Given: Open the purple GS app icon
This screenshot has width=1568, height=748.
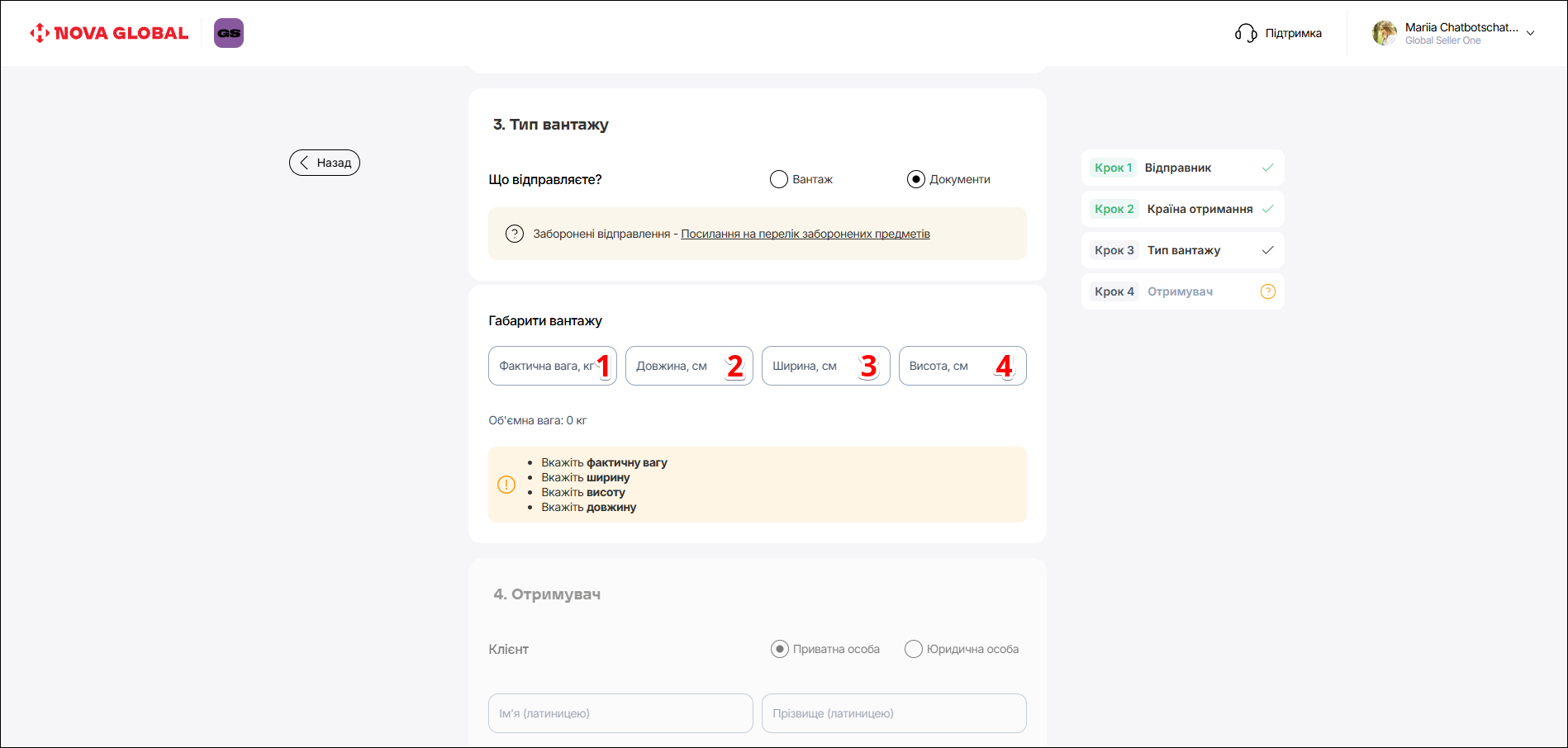Looking at the screenshot, I should click(229, 33).
